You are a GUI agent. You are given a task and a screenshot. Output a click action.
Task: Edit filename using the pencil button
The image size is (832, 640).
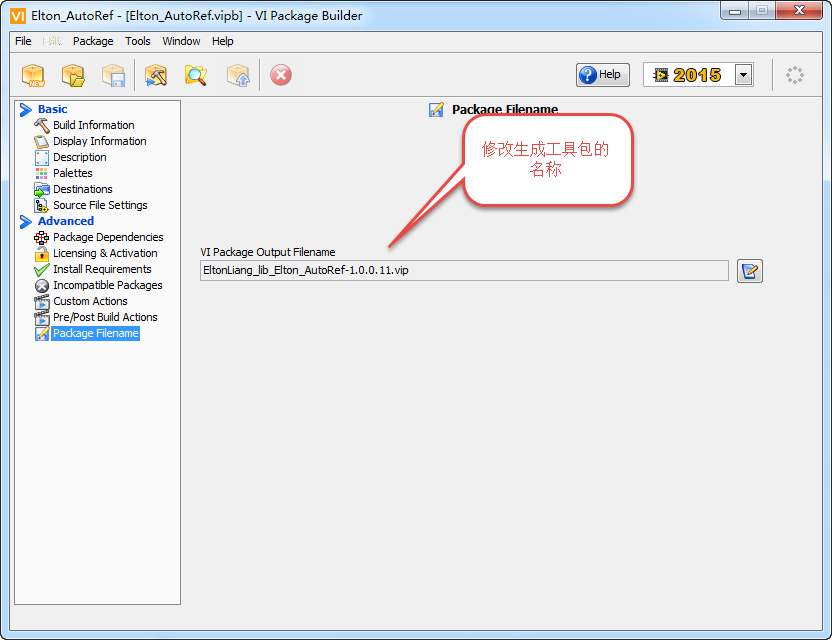point(750,271)
